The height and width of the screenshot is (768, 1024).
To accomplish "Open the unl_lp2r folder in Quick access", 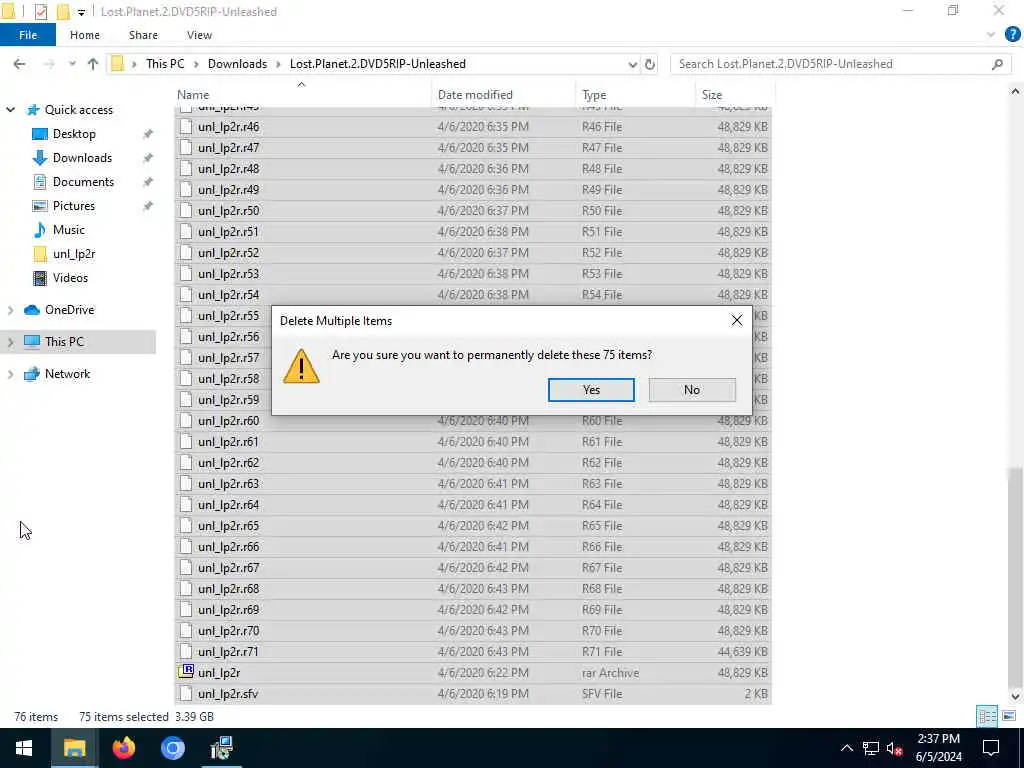I will 74,254.
